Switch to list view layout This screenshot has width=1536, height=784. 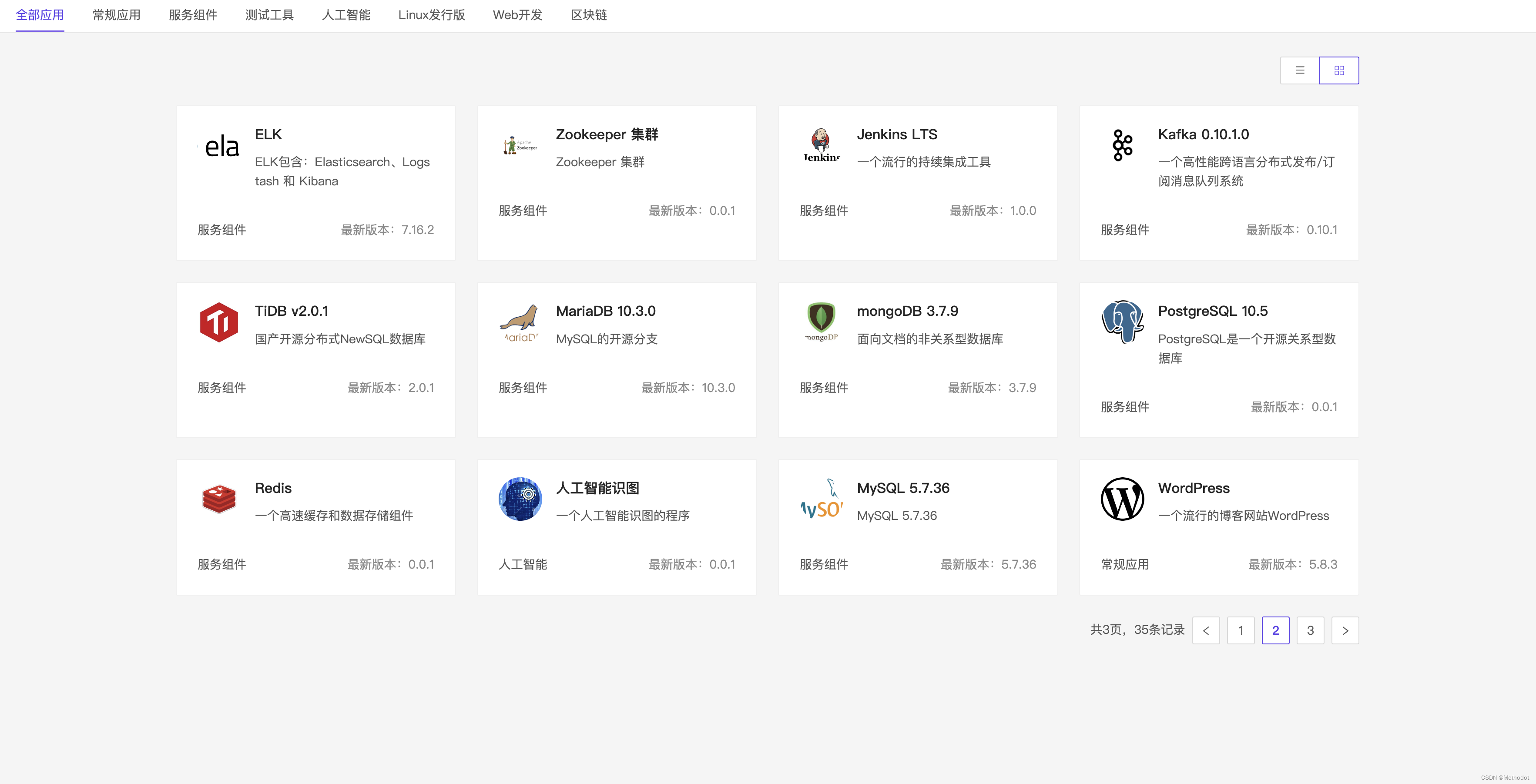(1300, 70)
